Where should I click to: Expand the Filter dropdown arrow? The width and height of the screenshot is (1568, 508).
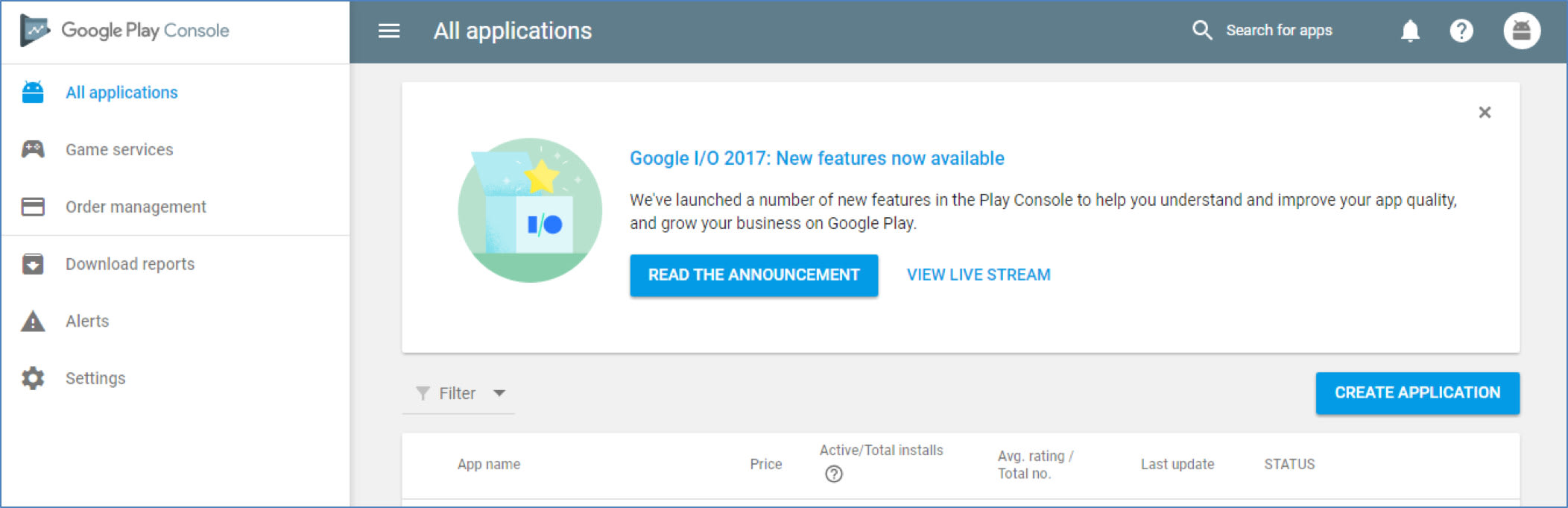[499, 393]
